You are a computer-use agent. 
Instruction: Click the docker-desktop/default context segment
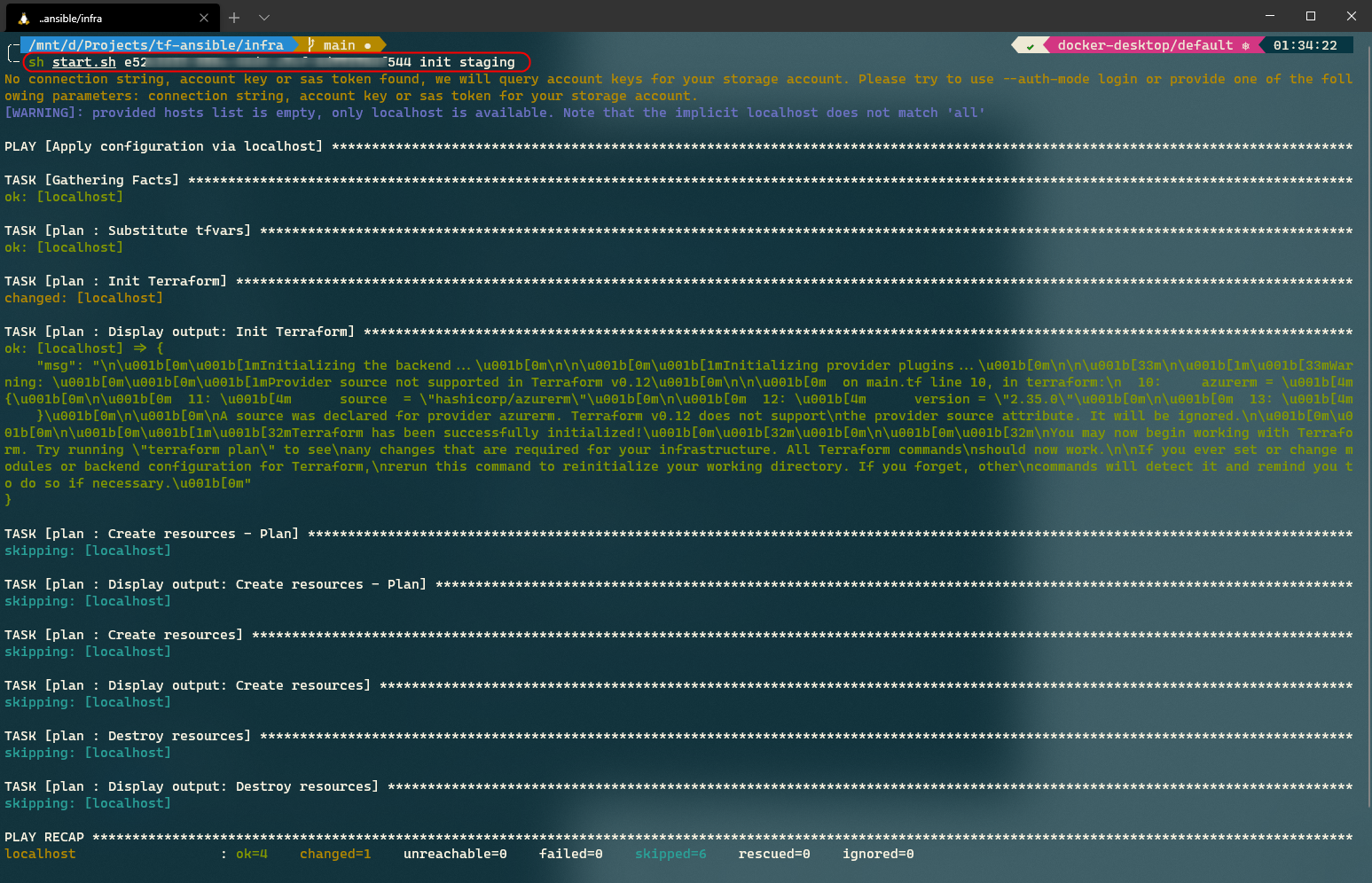[x=1145, y=45]
